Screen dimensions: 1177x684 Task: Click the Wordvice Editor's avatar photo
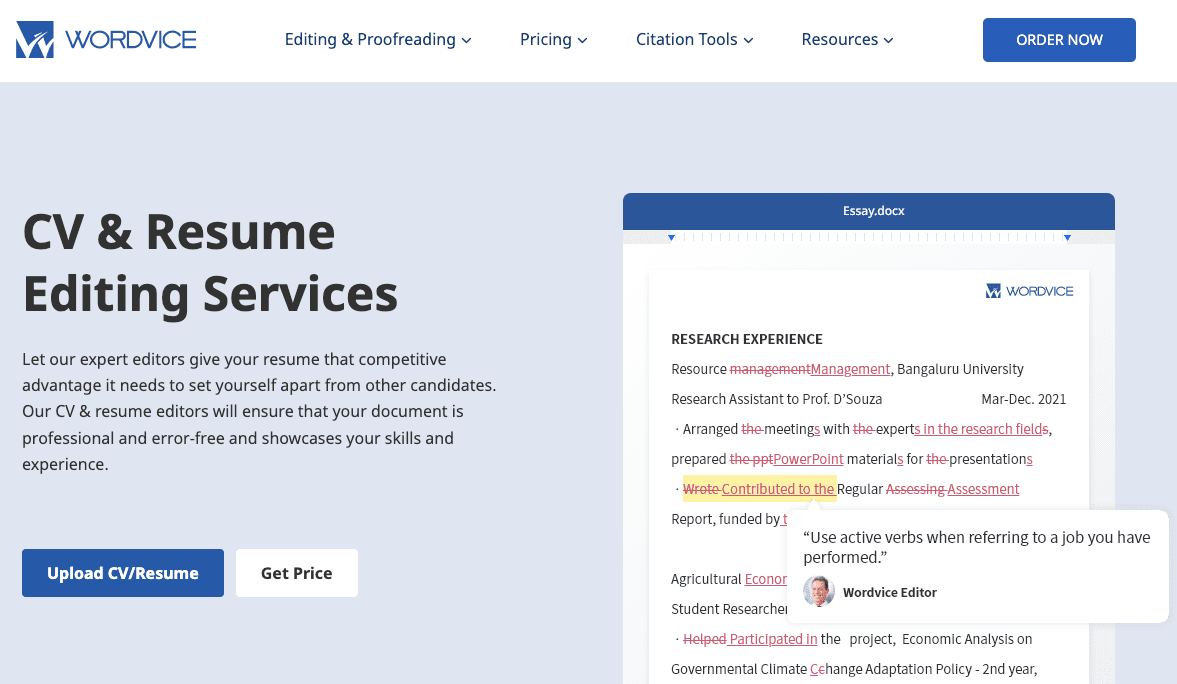click(x=818, y=592)
